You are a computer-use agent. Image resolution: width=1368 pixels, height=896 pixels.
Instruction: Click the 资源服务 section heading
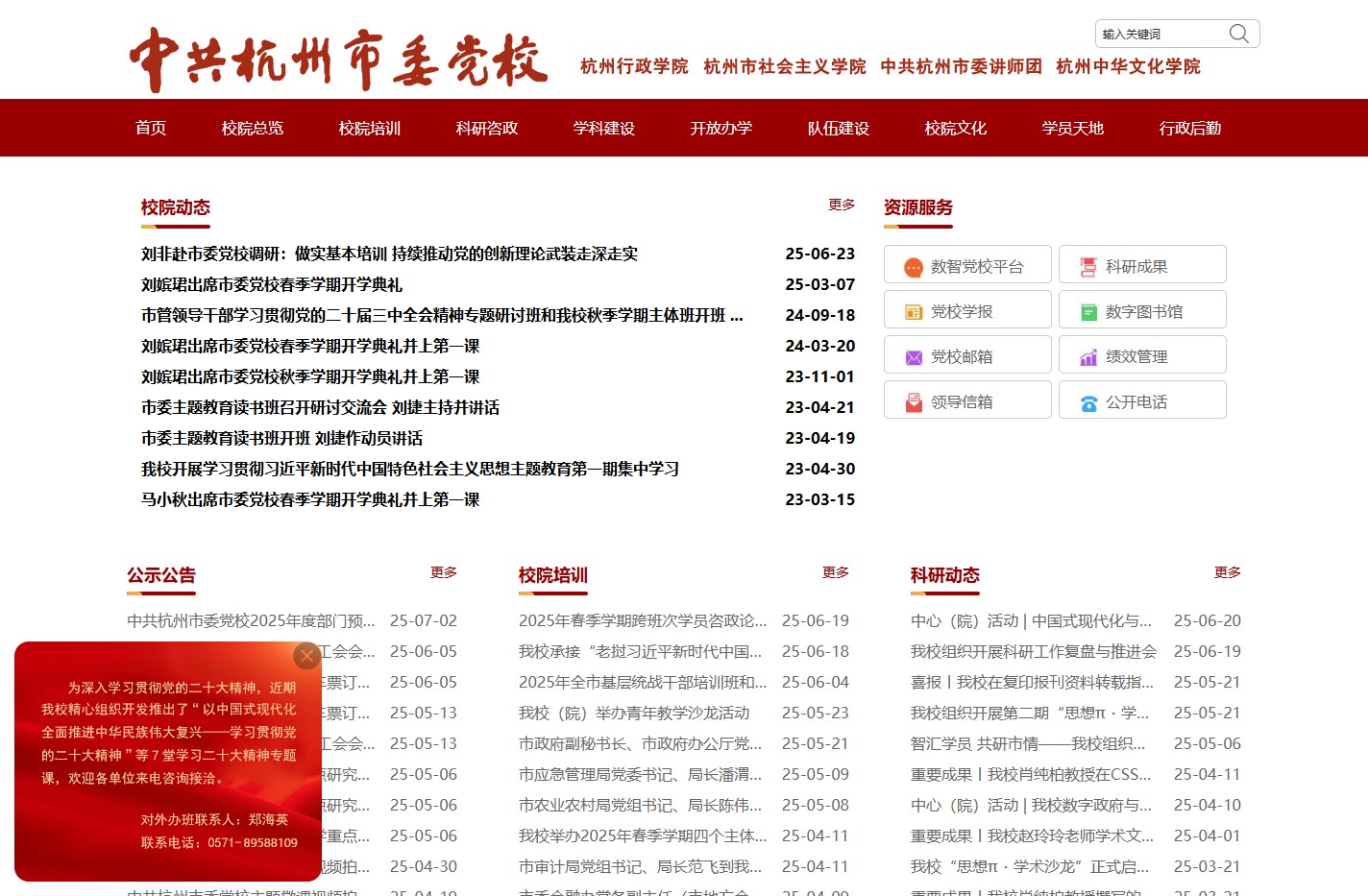click(x=918, y=207)
